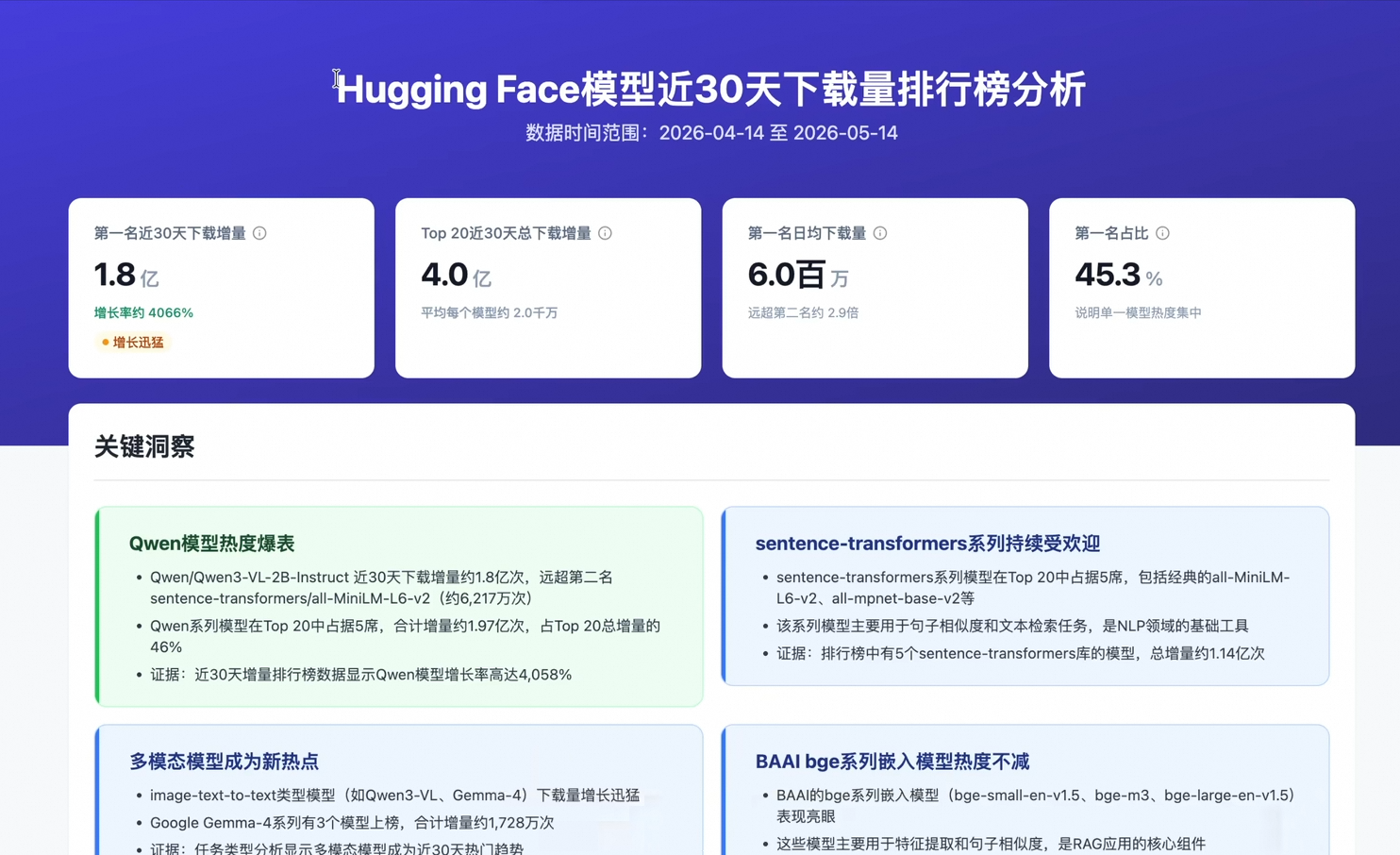Click the 第一名日均下载量 card label
The image size is (1400, 855).
click(807, 233)
